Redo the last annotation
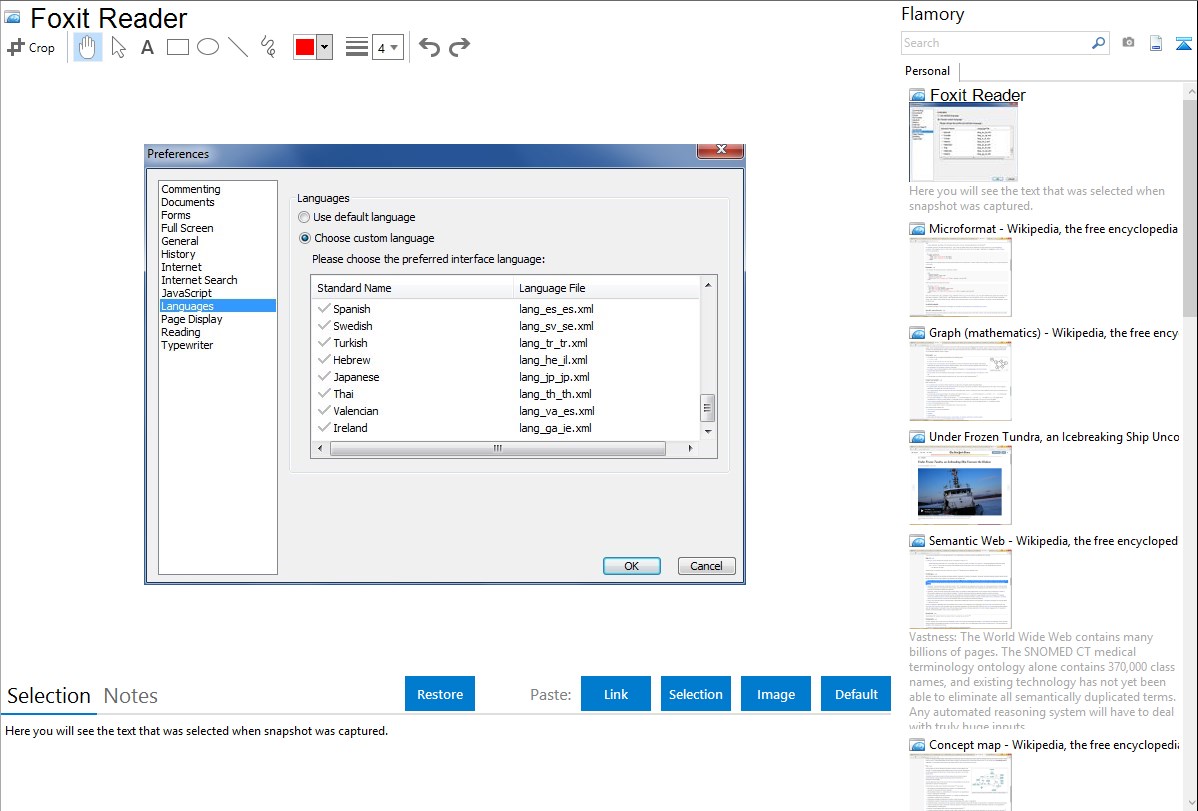The image size is (1198, 811). [x=459, y=47]
